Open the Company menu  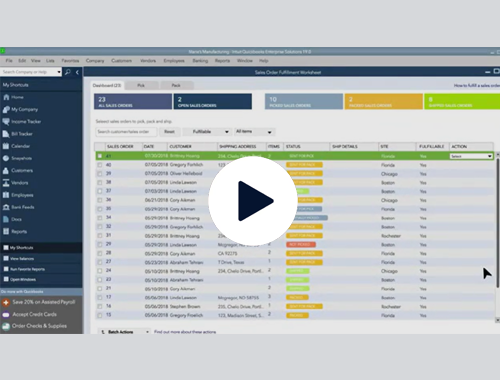[95, 61]
